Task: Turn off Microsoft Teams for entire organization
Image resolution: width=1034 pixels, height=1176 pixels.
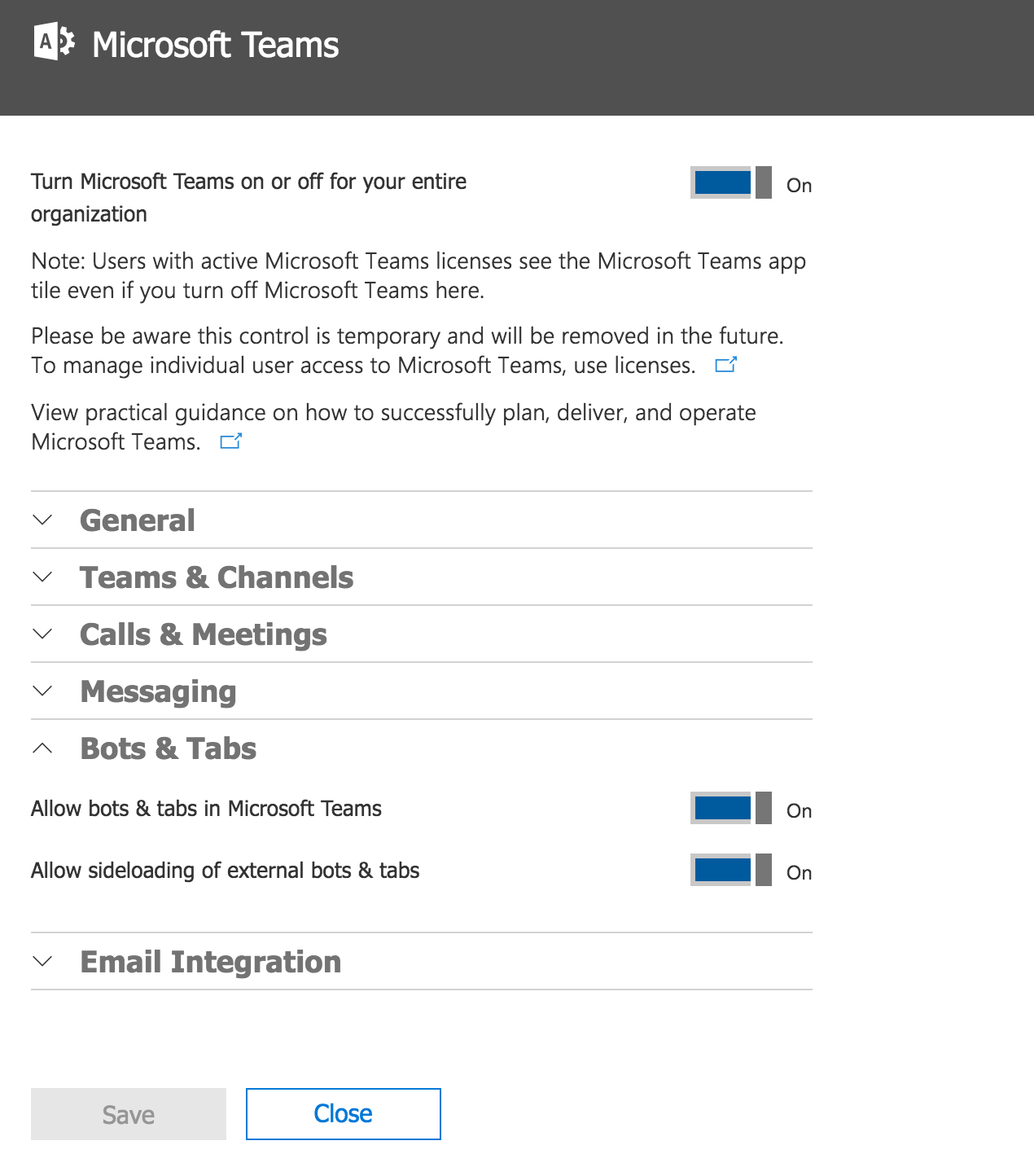Action: (x=730, y=182)
